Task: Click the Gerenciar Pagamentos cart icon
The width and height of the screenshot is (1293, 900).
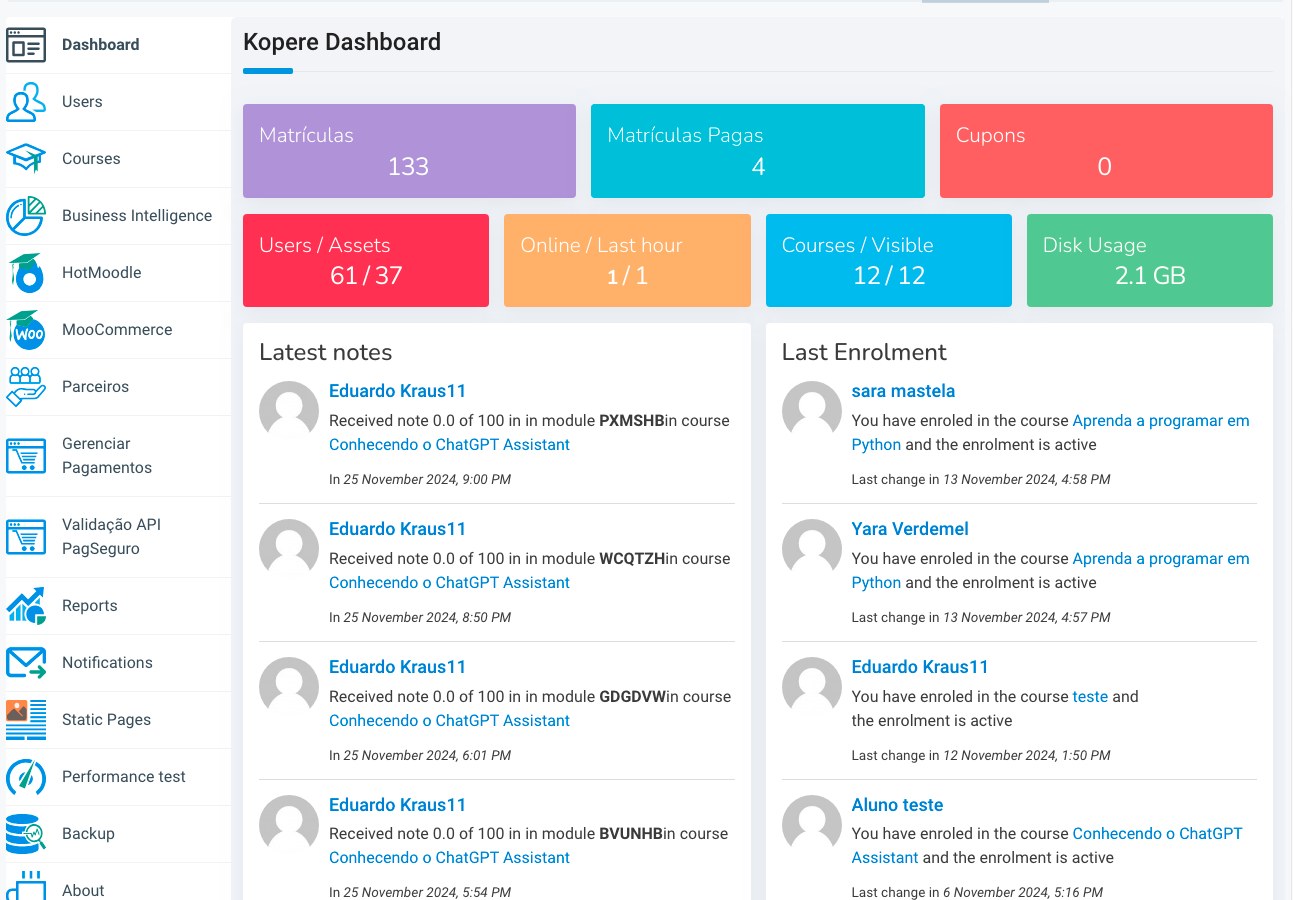Action: tap(26, 456)
